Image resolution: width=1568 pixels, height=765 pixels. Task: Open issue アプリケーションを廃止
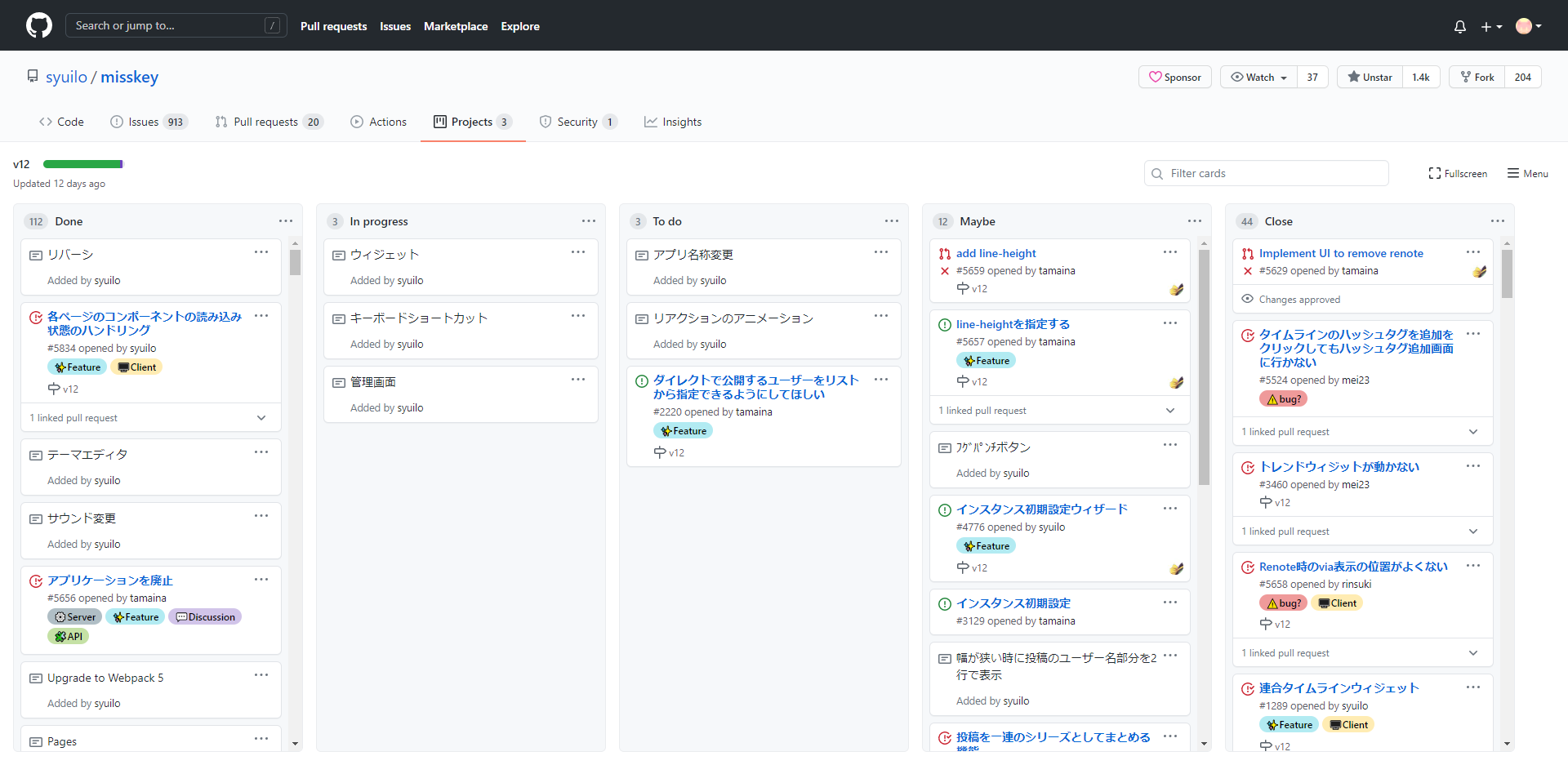coord(110,580)
